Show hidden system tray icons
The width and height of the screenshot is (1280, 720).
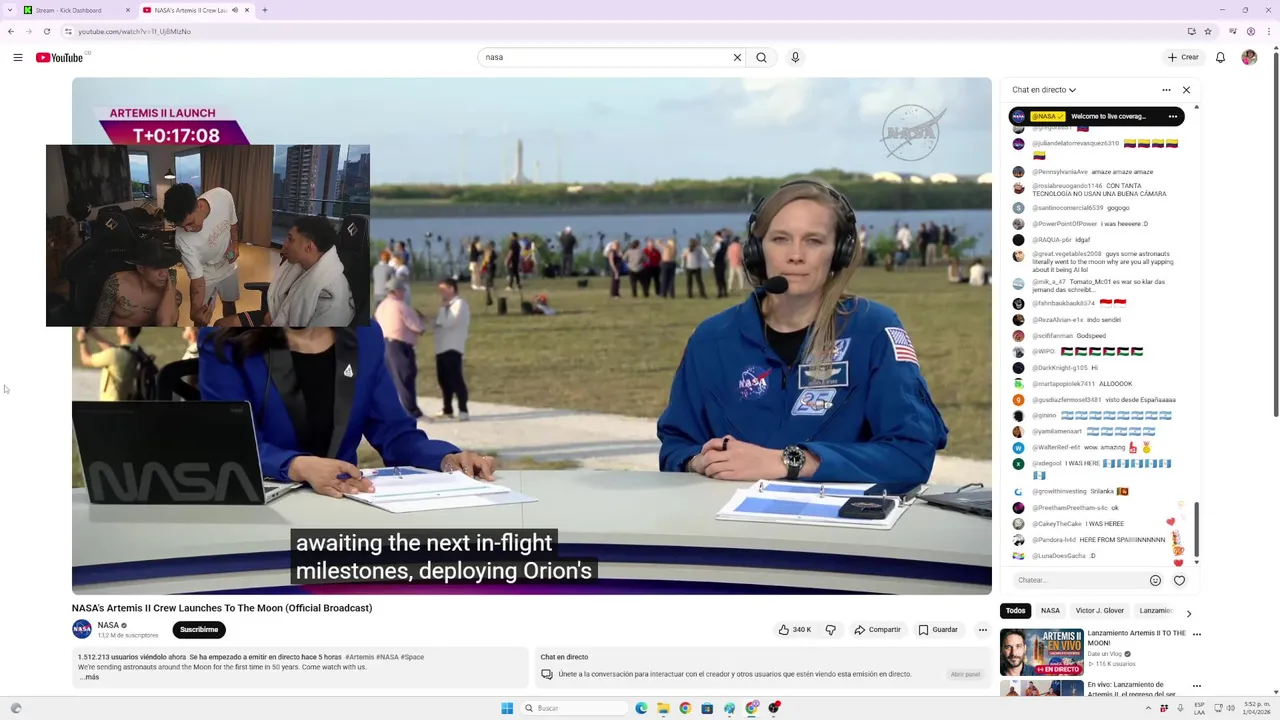click(x=1149, y=708)
